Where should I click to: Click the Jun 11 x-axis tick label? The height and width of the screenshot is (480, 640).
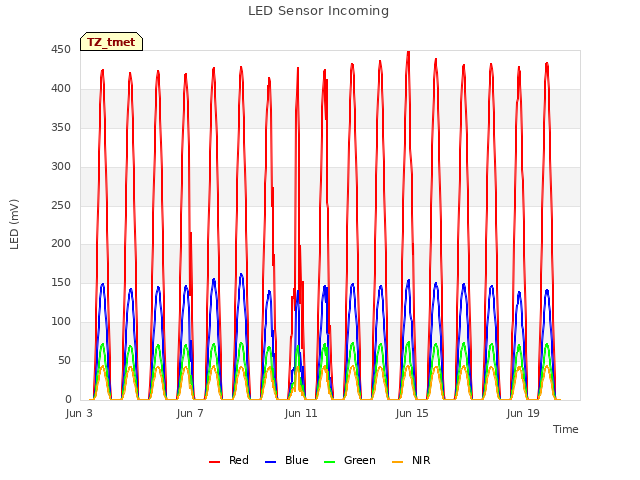[x=301, y=413]
